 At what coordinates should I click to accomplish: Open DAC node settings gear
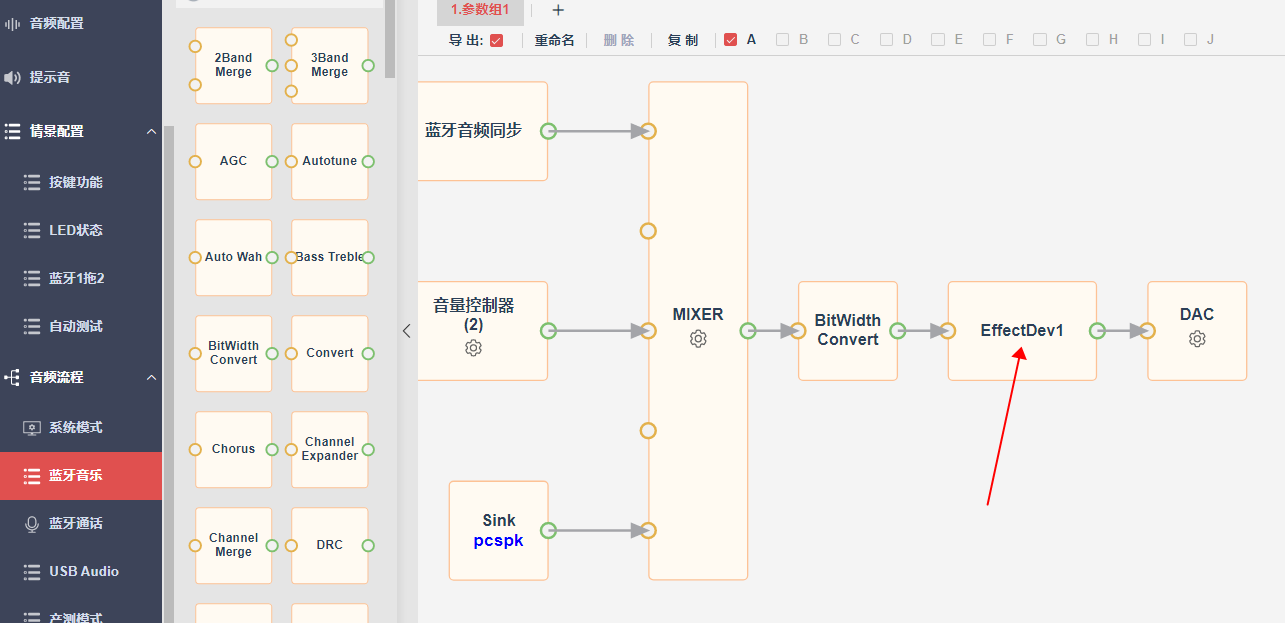1197,339
